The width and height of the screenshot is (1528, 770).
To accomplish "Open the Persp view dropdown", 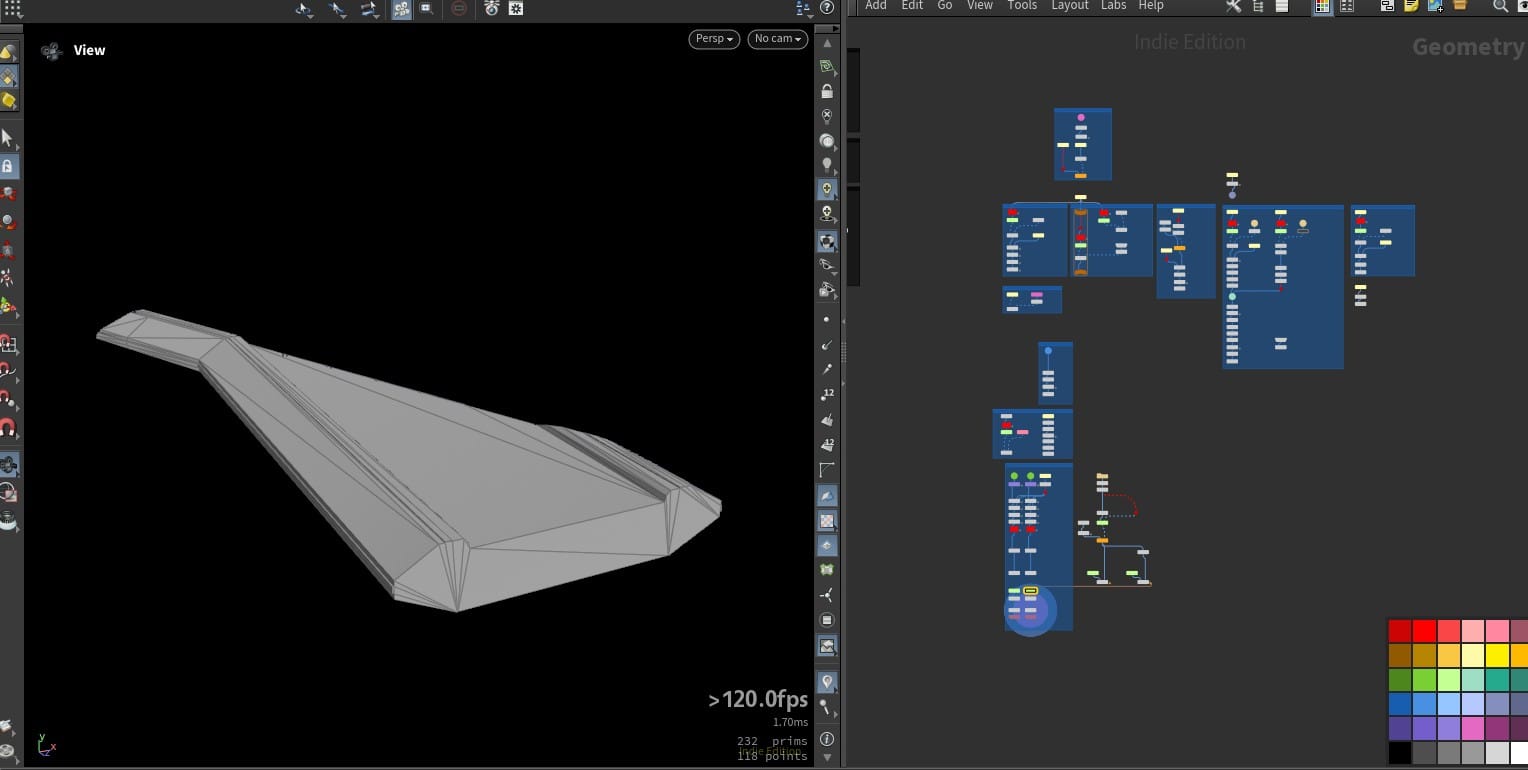I will [712, 38].
